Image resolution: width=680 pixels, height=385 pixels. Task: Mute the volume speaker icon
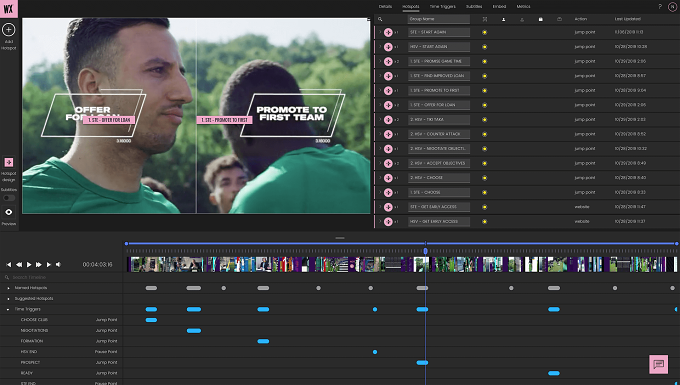pyautogui.click(x=58, y=264)
